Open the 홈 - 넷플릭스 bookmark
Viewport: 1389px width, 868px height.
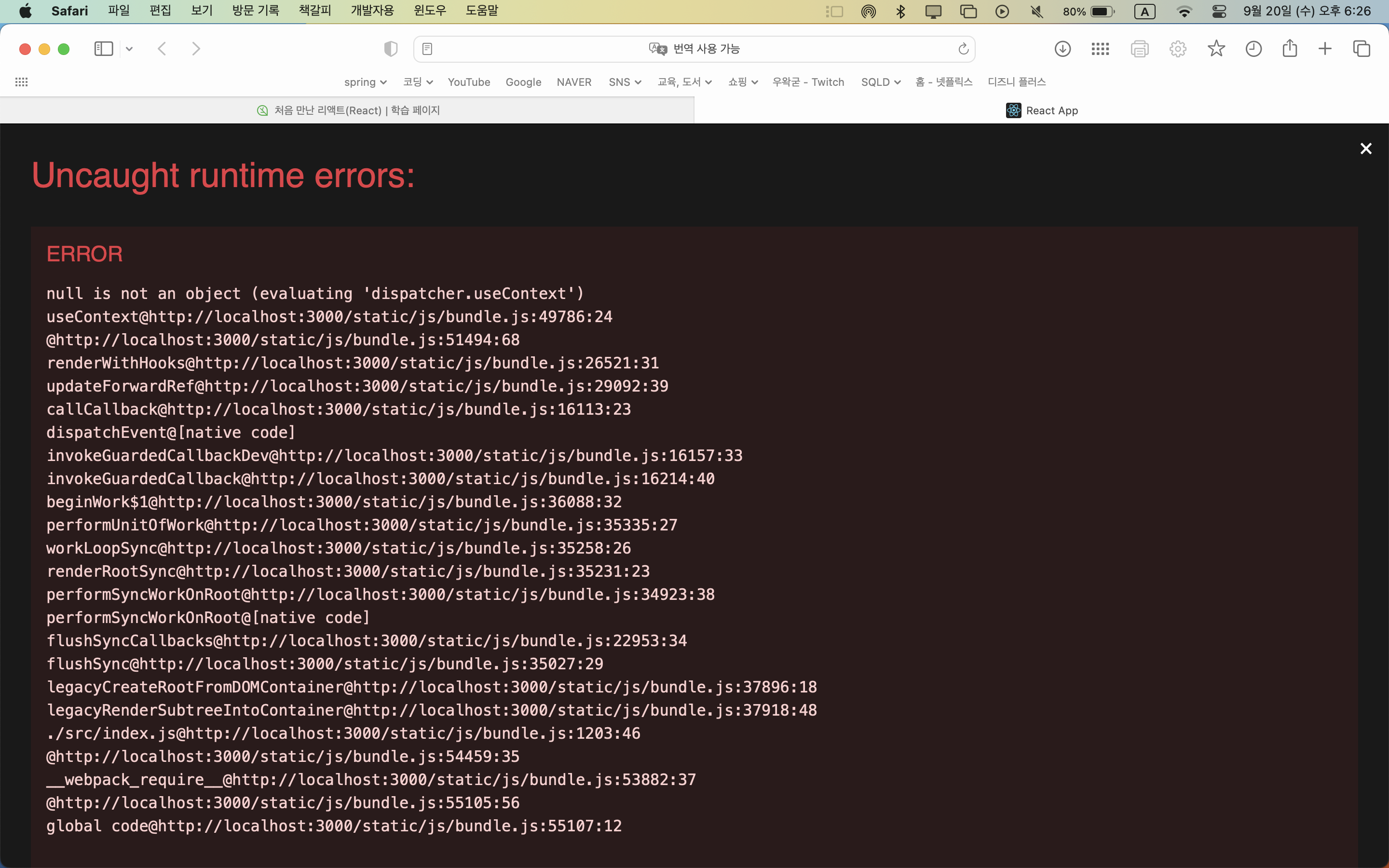pyautogui.click(x=943, y=82)
